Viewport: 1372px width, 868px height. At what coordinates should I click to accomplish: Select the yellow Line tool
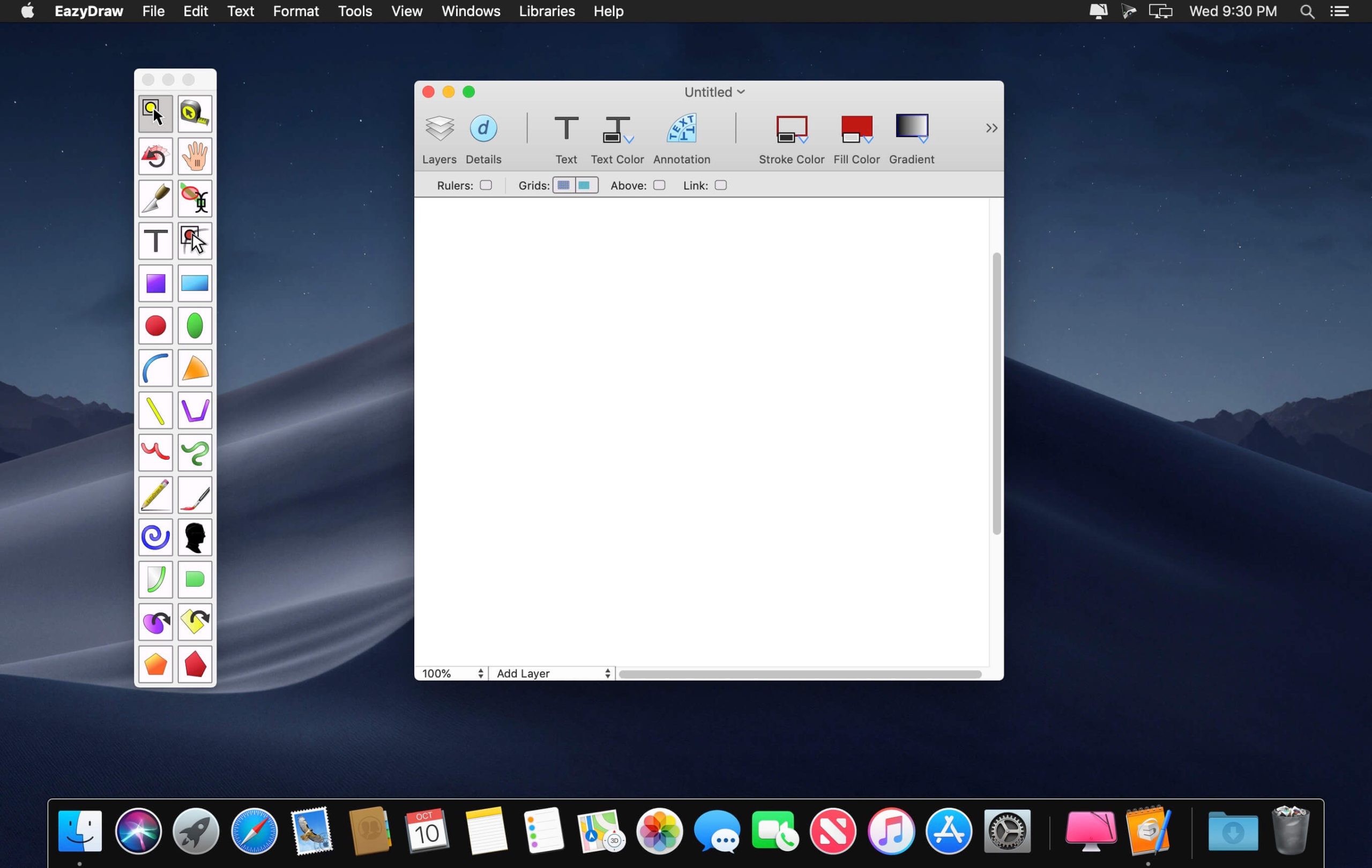[155, 410]
